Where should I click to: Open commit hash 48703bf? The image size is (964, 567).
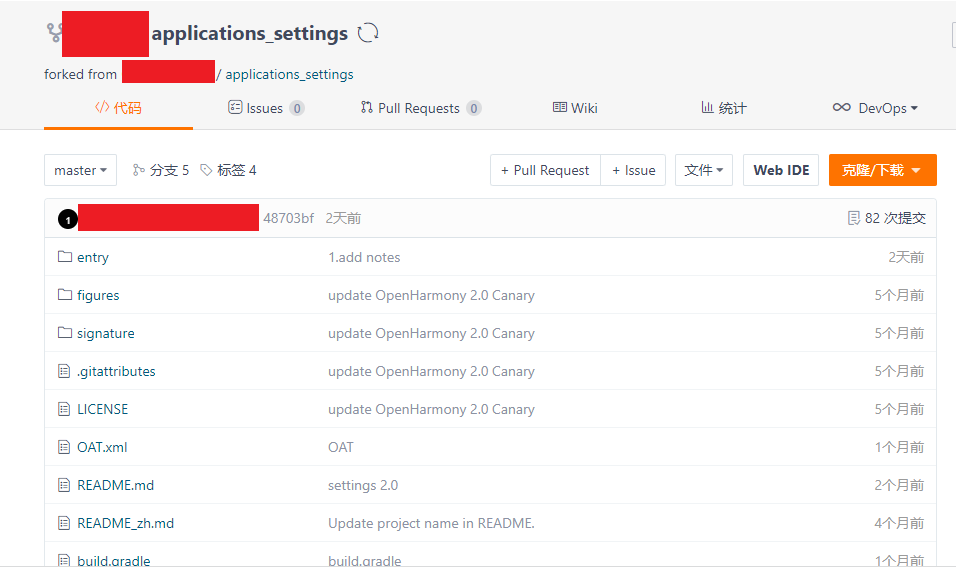coord(288,218)
